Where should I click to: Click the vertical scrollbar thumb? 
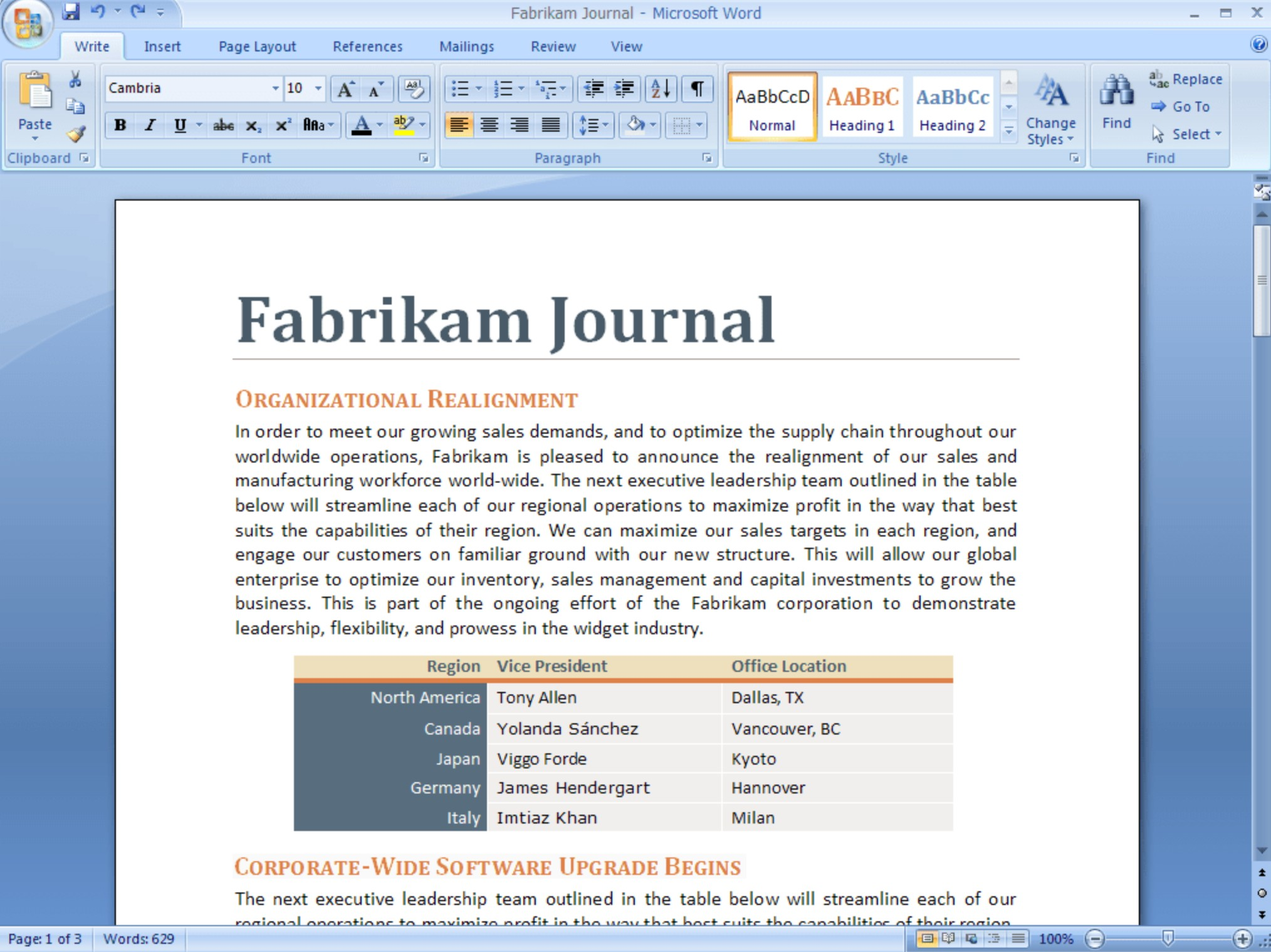(x=1262, y=280)
